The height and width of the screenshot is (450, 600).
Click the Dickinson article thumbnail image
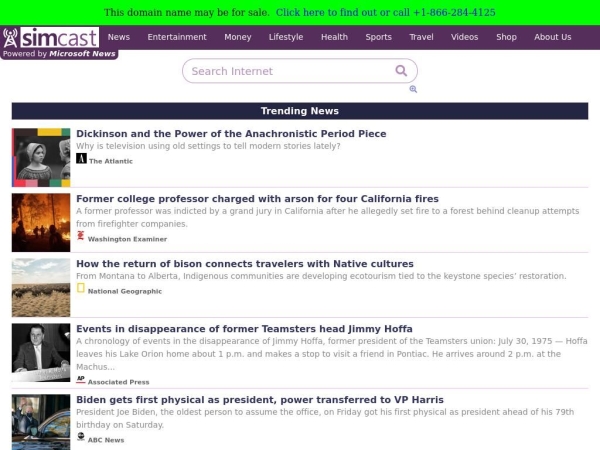coord(41,158)
